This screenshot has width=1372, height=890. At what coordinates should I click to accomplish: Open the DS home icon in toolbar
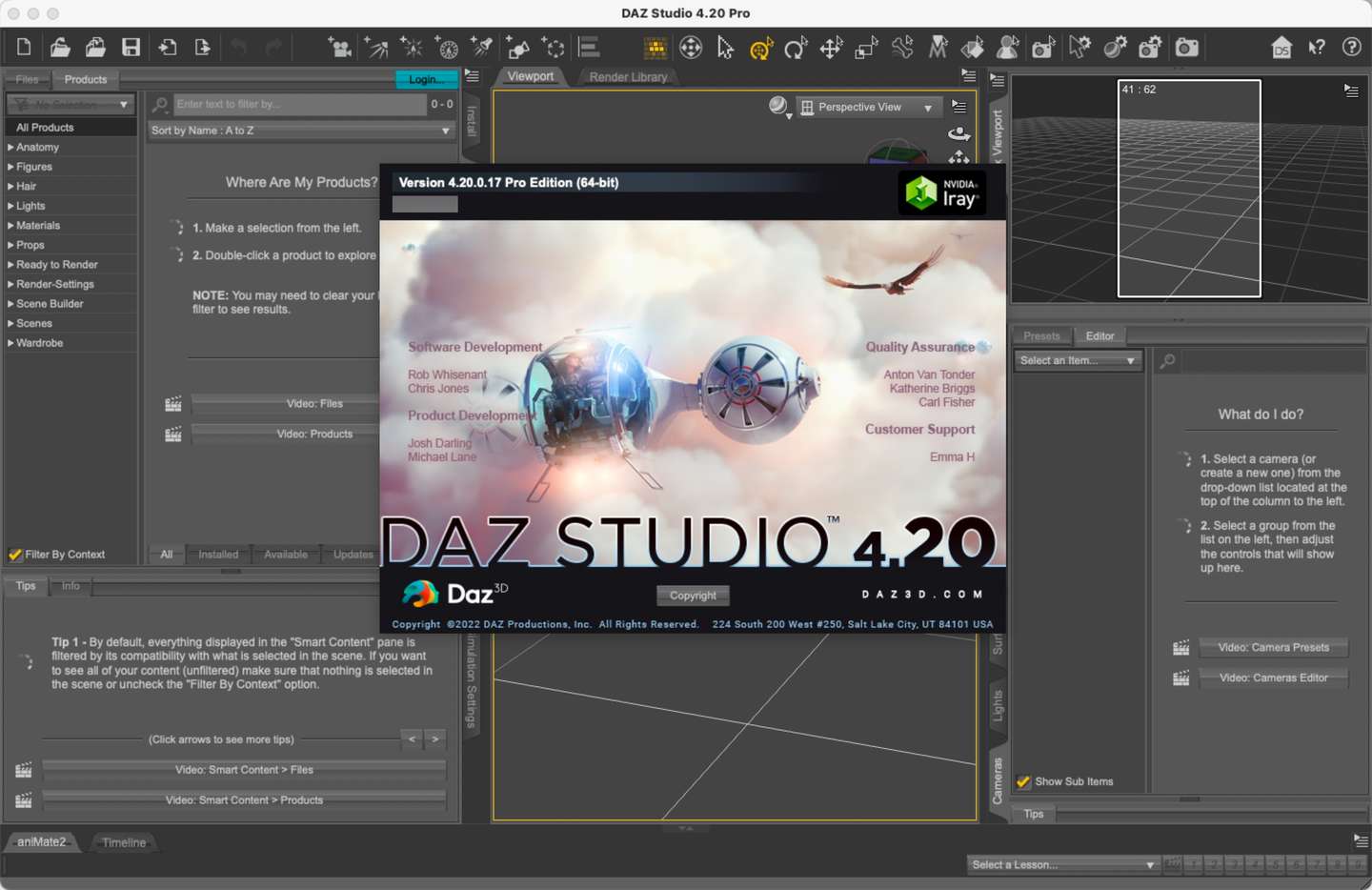(x=1281, y=48)
